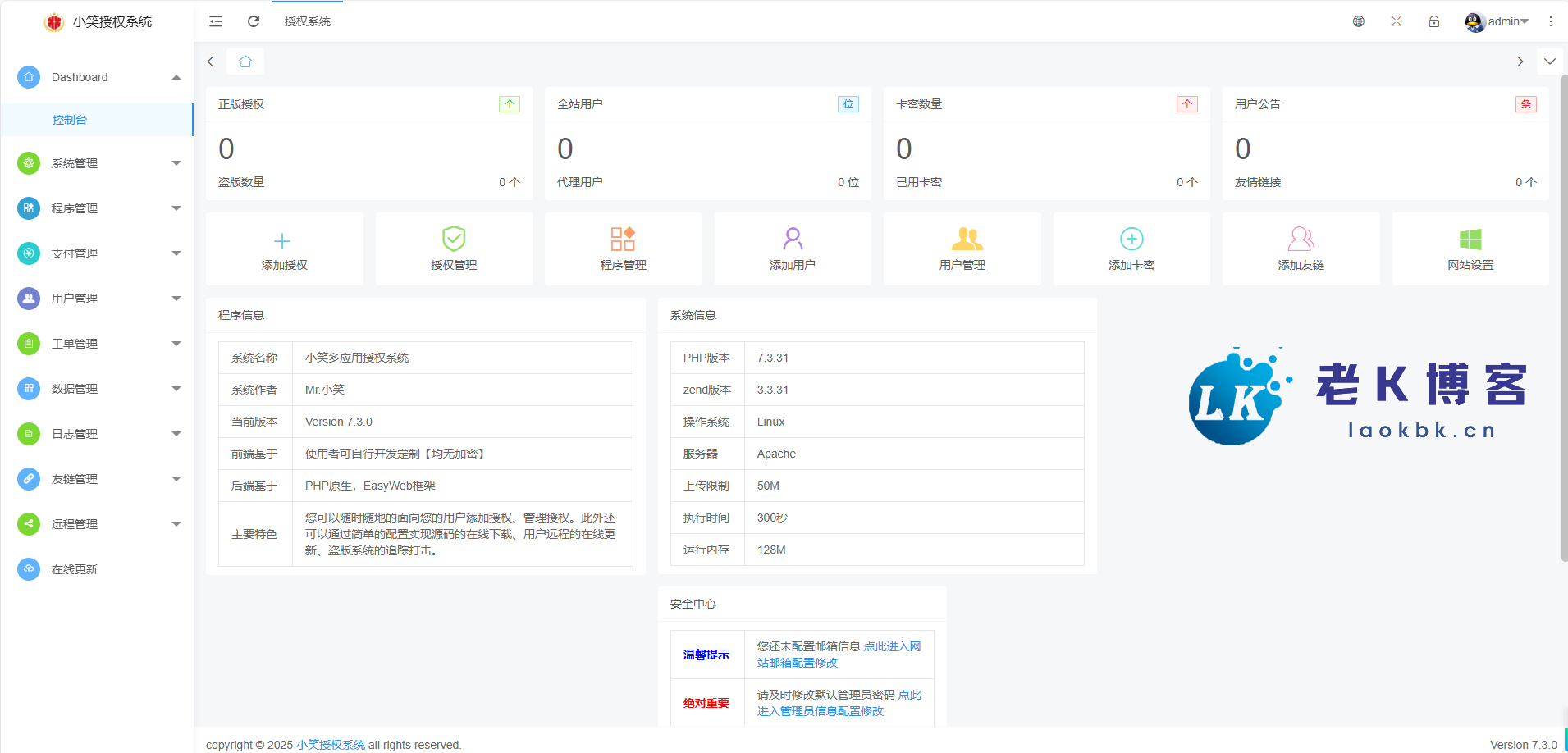Open the 点此进入网站邮箱配置修改 link
1568x753 pixels.
(x=839, y=655)
